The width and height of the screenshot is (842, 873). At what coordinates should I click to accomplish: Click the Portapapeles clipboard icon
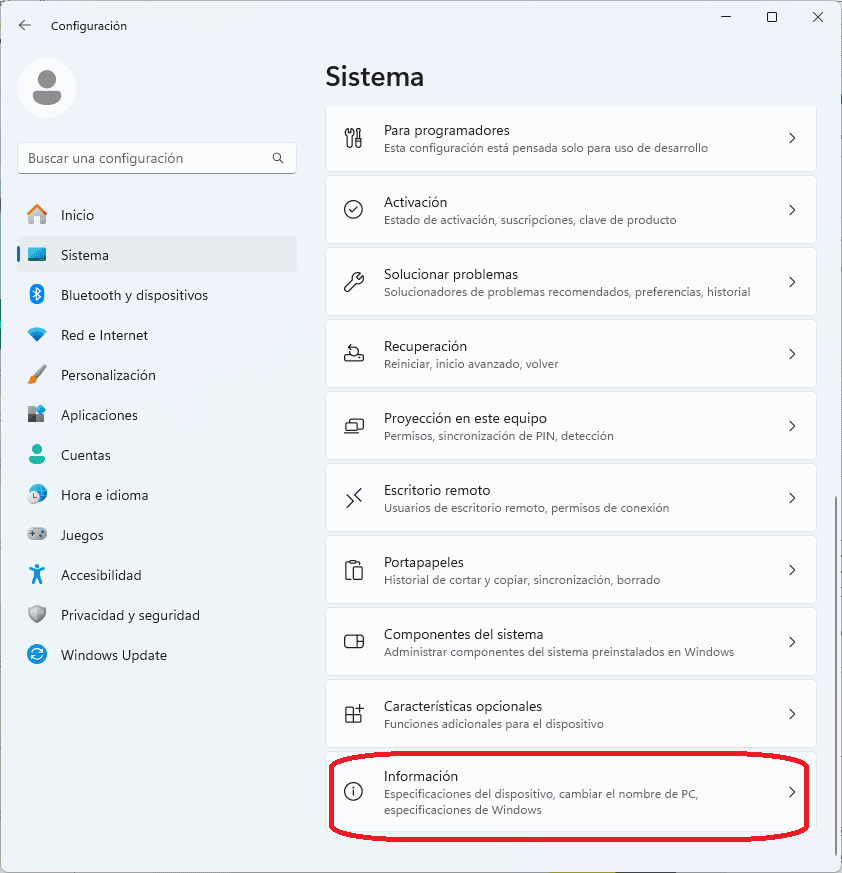point(354,570)
